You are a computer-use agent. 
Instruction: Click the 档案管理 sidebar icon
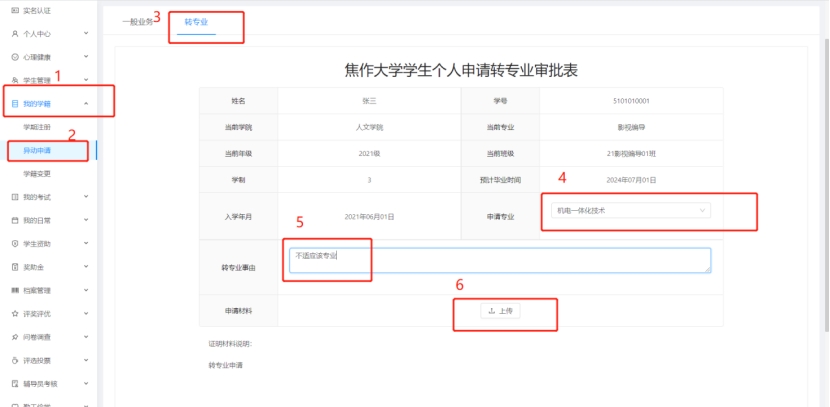point(14,290)
